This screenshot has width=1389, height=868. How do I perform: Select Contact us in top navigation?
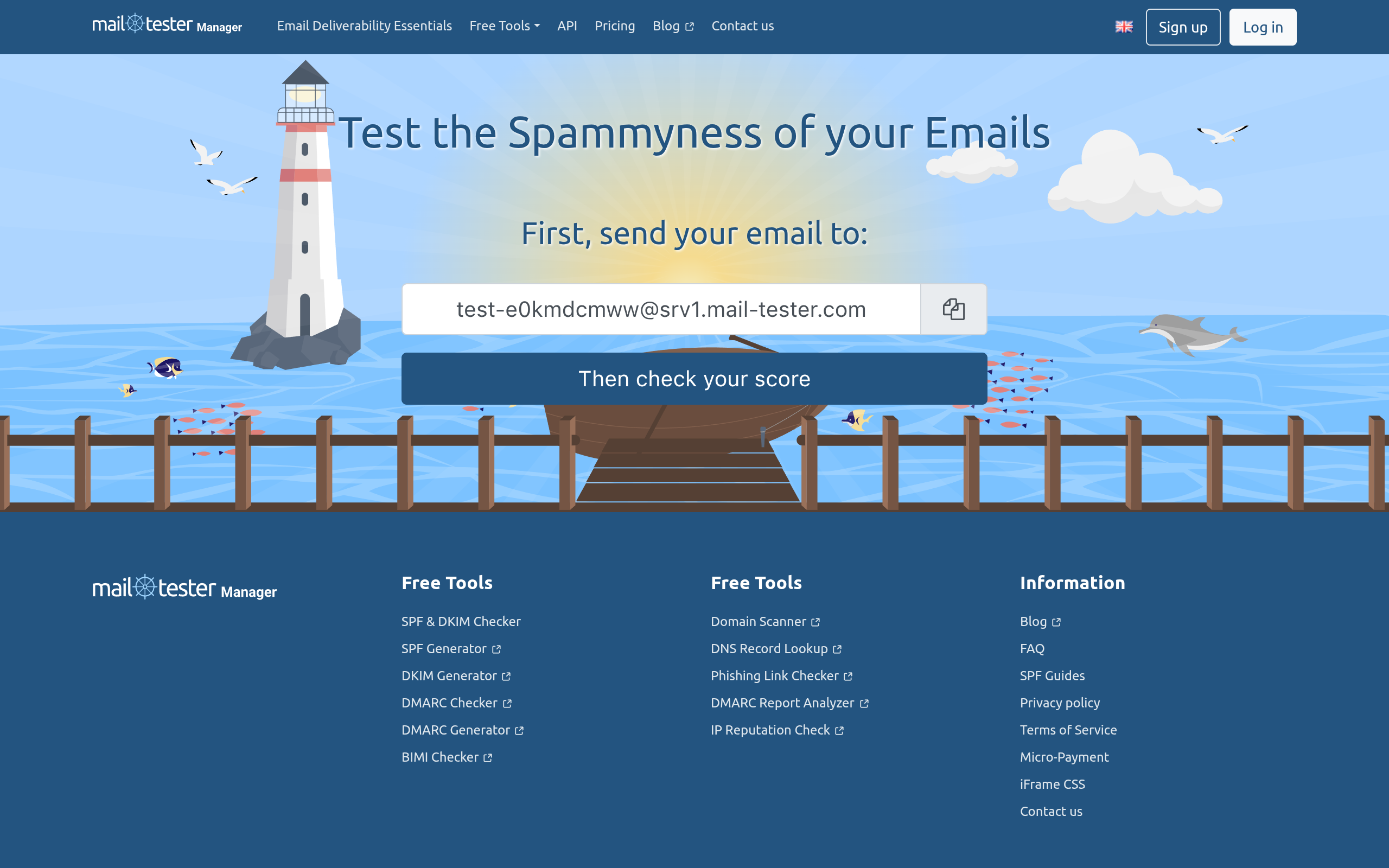[x=742, y=26]
